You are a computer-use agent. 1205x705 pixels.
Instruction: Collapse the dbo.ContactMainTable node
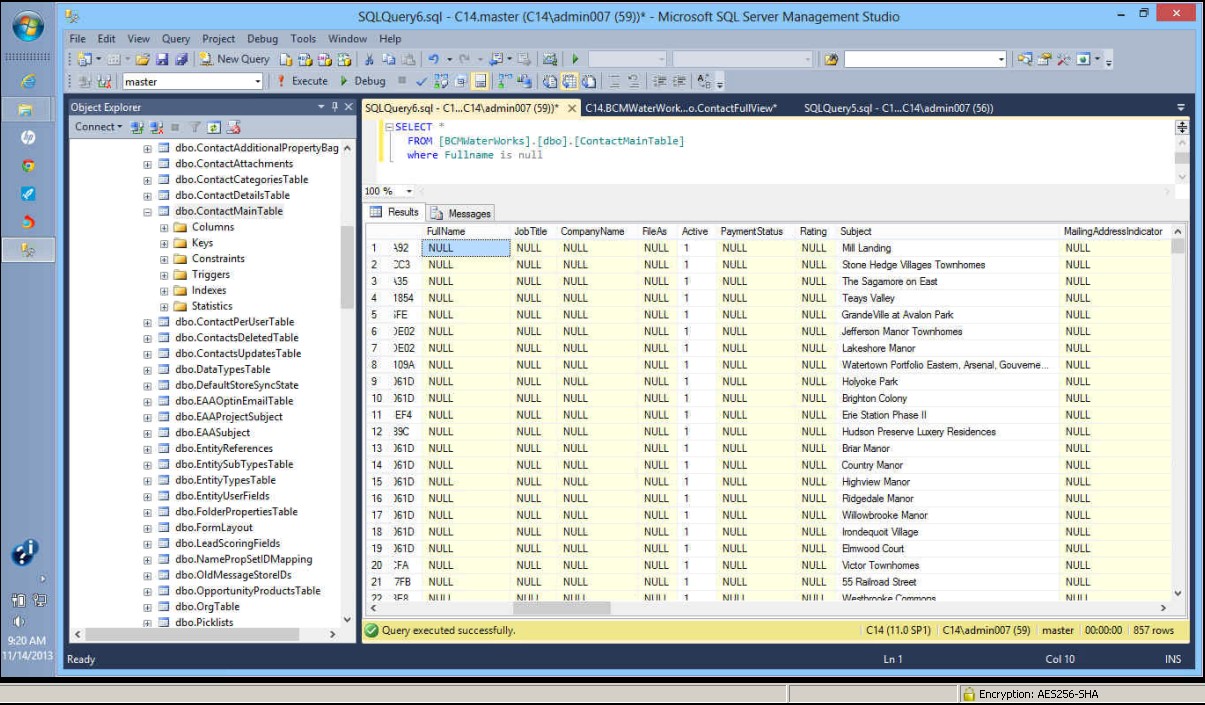148,211
